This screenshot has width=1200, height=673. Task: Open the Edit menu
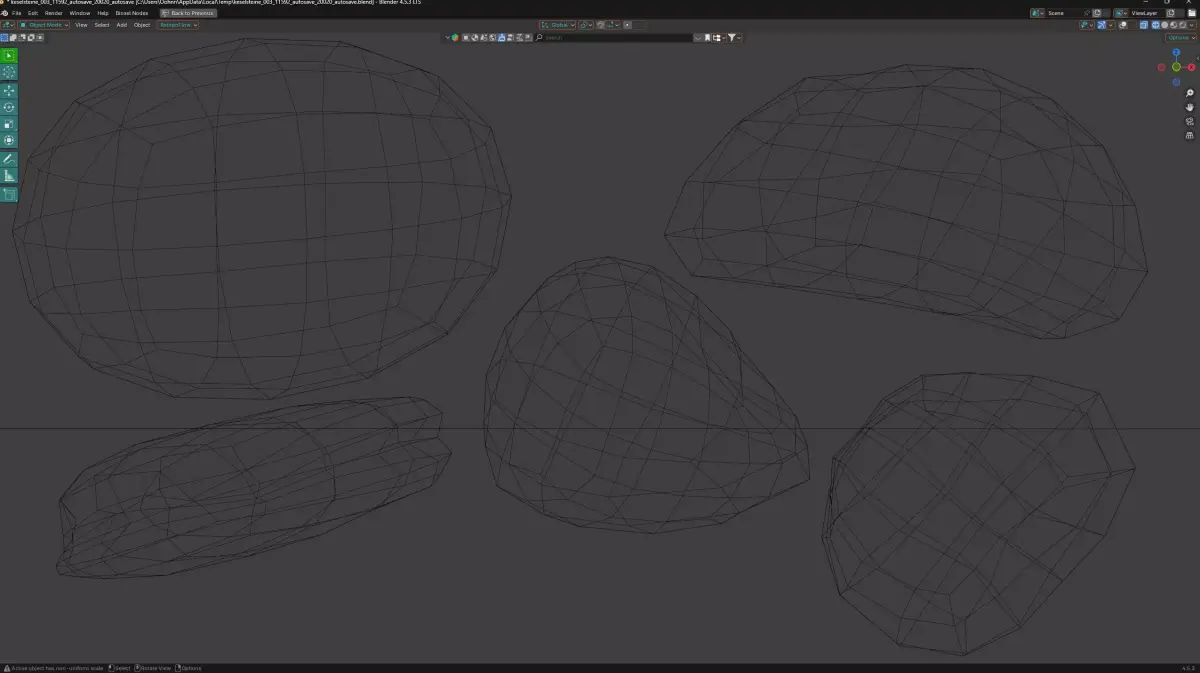click(x=32, y=13)
